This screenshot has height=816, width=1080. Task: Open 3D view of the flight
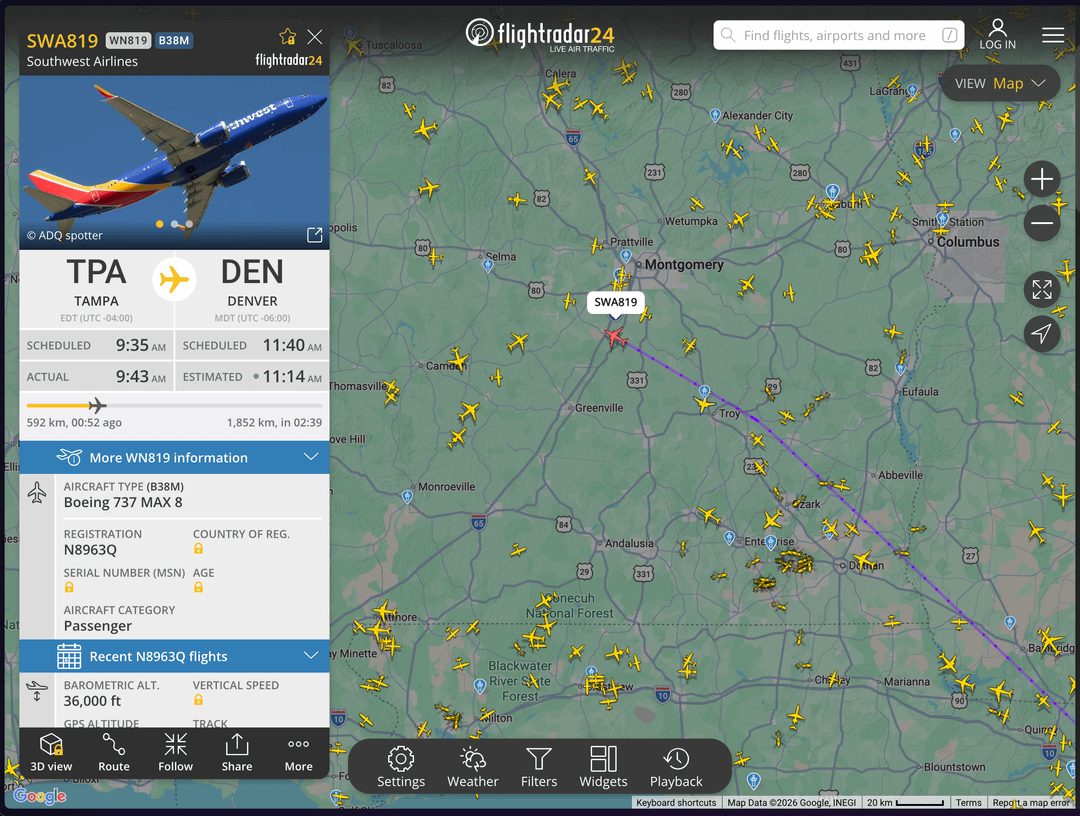51,753
